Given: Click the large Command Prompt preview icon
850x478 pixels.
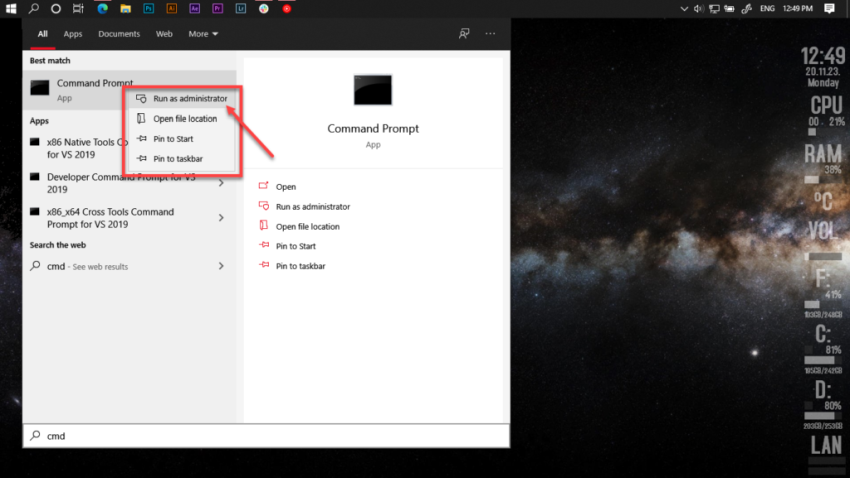Looking at the screenshot, I should click(x=373, y=90).
